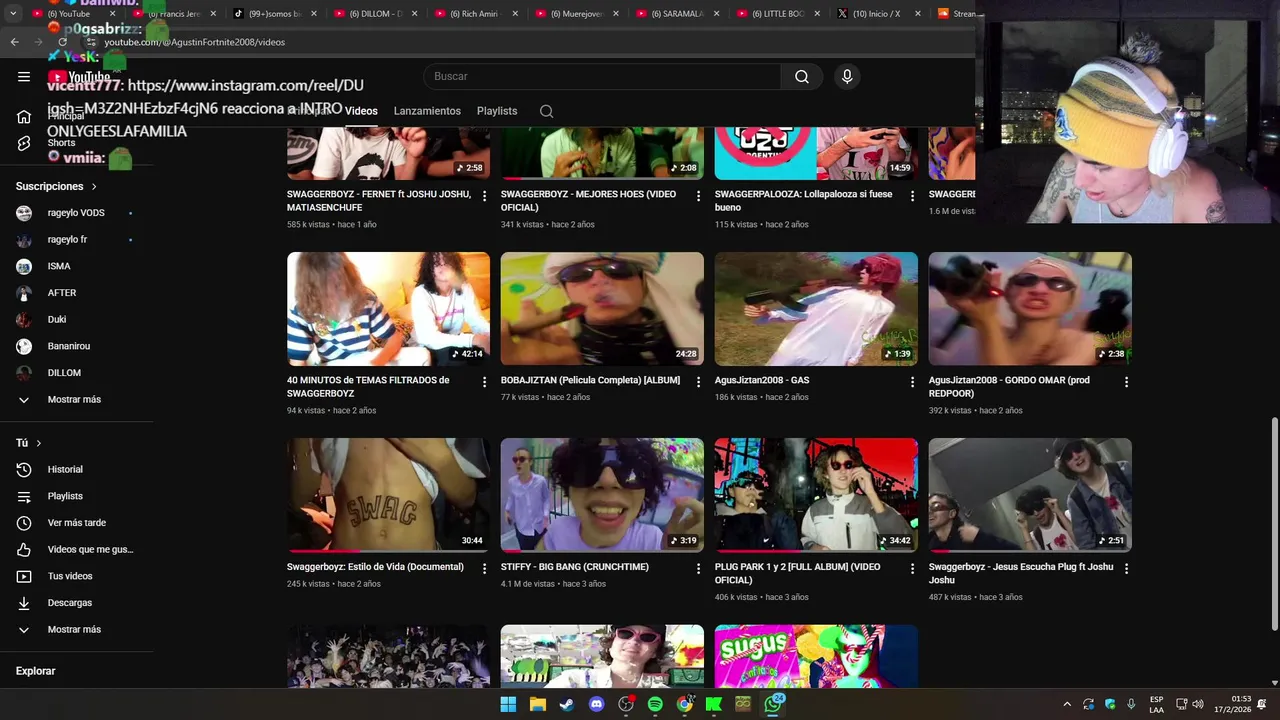Open Kick app in taskbar
Image resolution: width=1280 pixels, height=720 pixels.
714,704
